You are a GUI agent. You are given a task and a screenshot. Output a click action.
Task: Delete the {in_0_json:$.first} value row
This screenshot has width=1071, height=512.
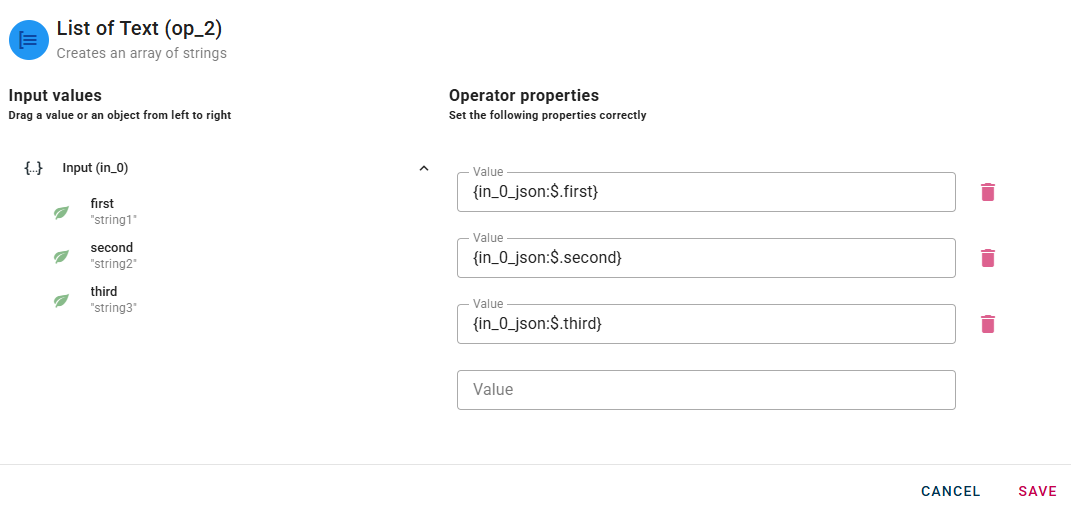pos(988,192)
